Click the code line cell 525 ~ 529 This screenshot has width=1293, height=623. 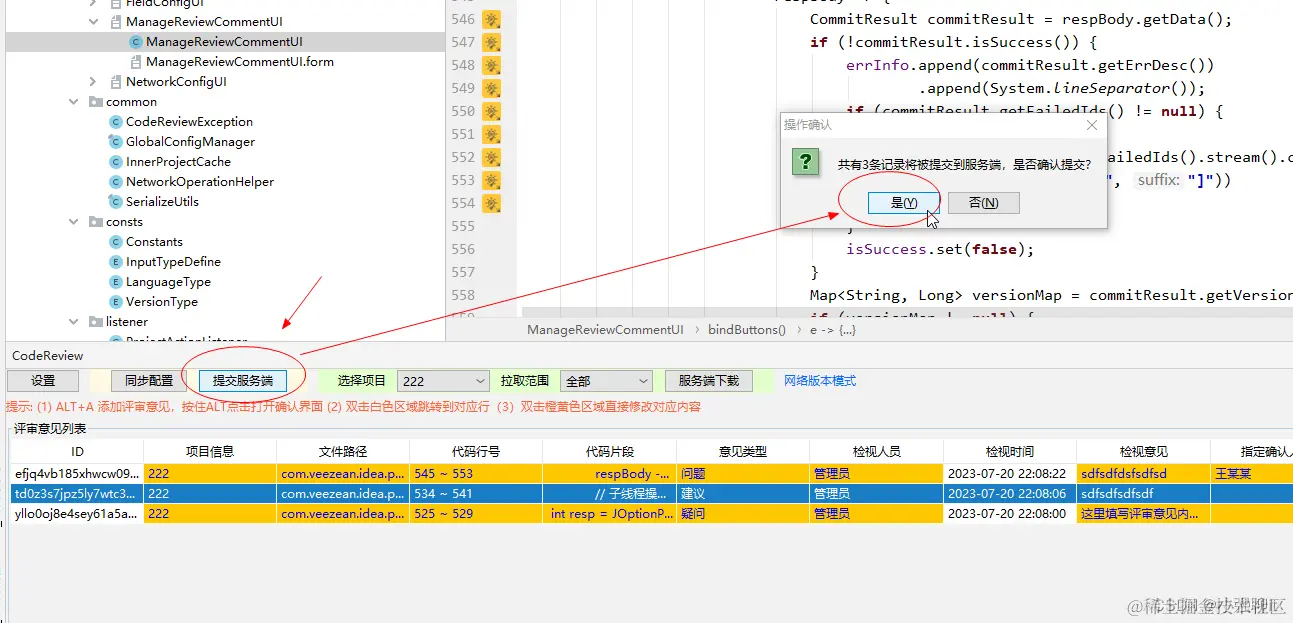click(476, 513)
